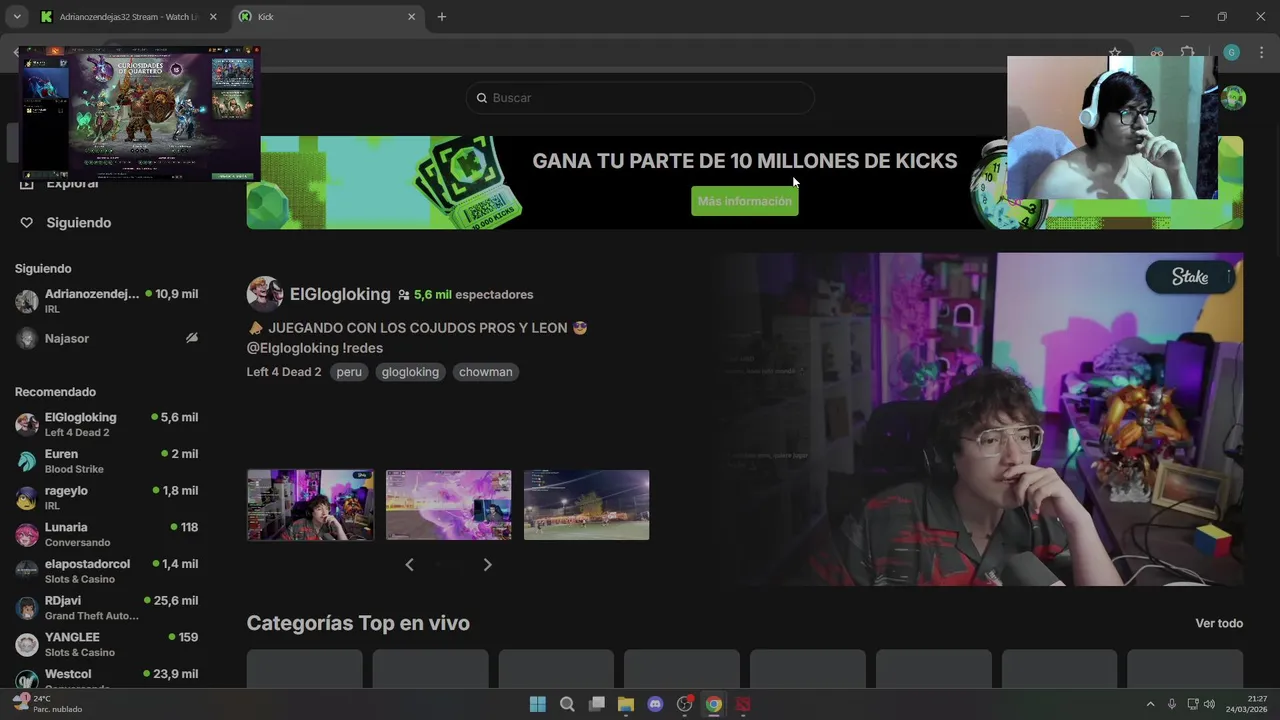The height and width of the screenshot is (720, 1280).
Task: Click the Más información button
Action: [745, 201]
